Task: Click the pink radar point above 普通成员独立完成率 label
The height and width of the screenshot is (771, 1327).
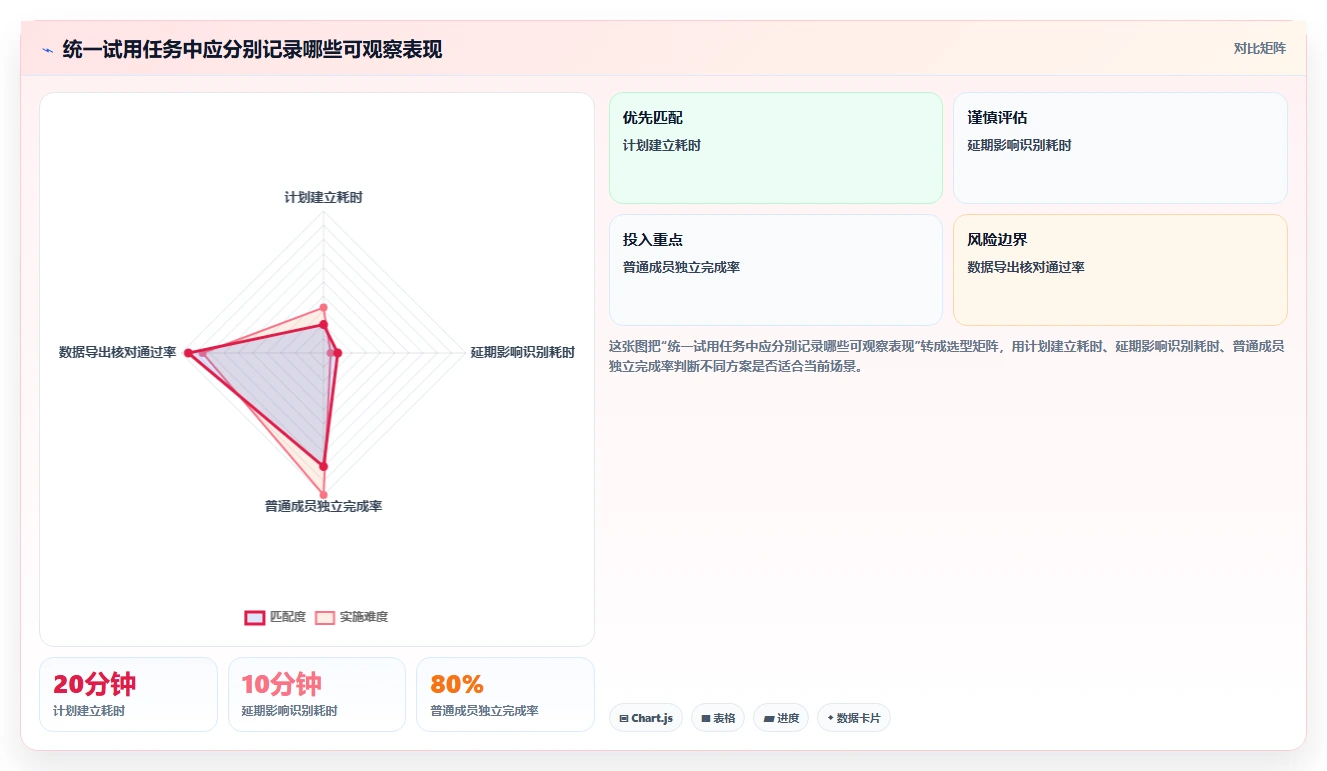Action: (x=323, y=495)
